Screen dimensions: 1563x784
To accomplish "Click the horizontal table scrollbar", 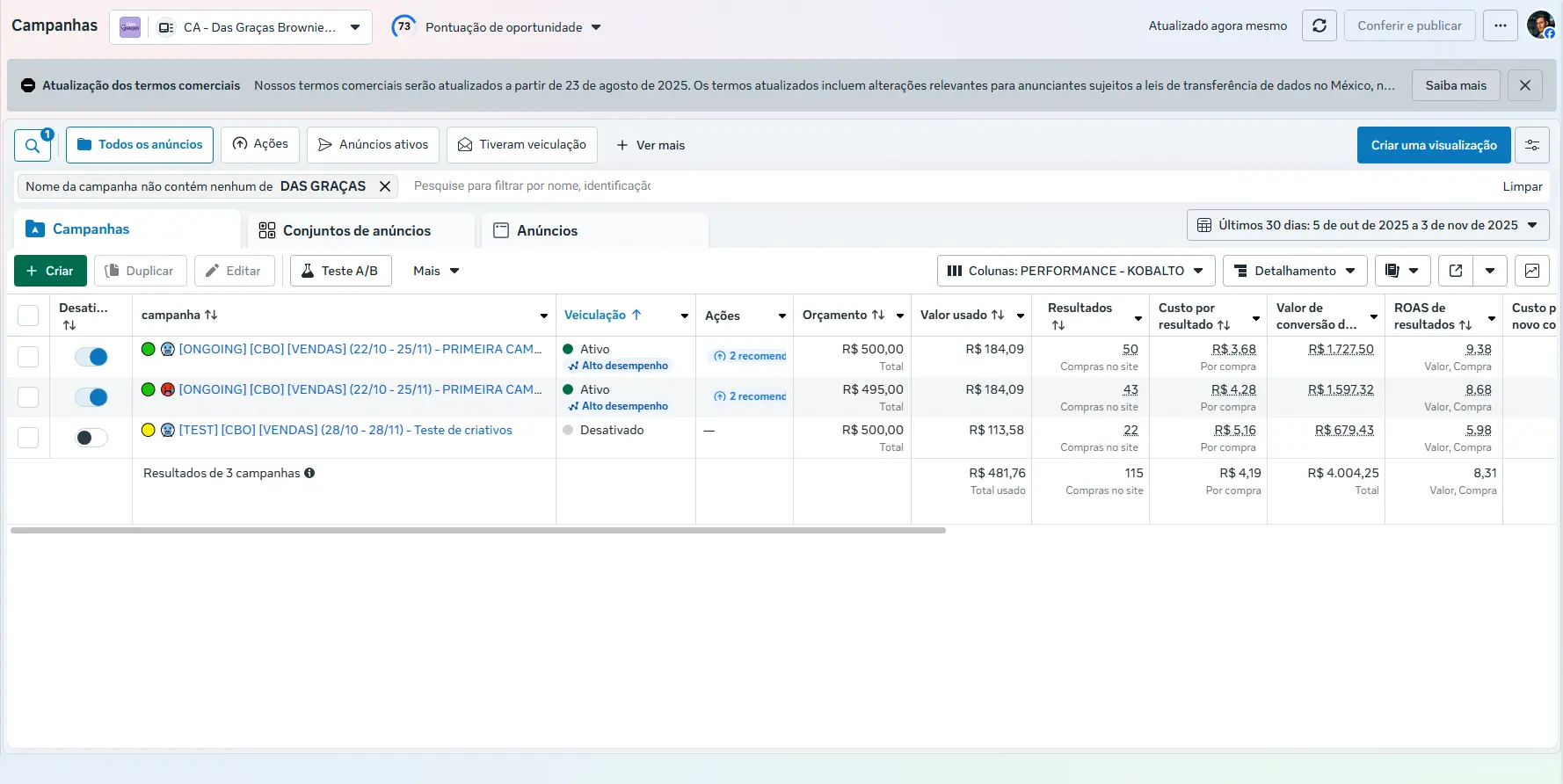I will click(x=477, y=531).
